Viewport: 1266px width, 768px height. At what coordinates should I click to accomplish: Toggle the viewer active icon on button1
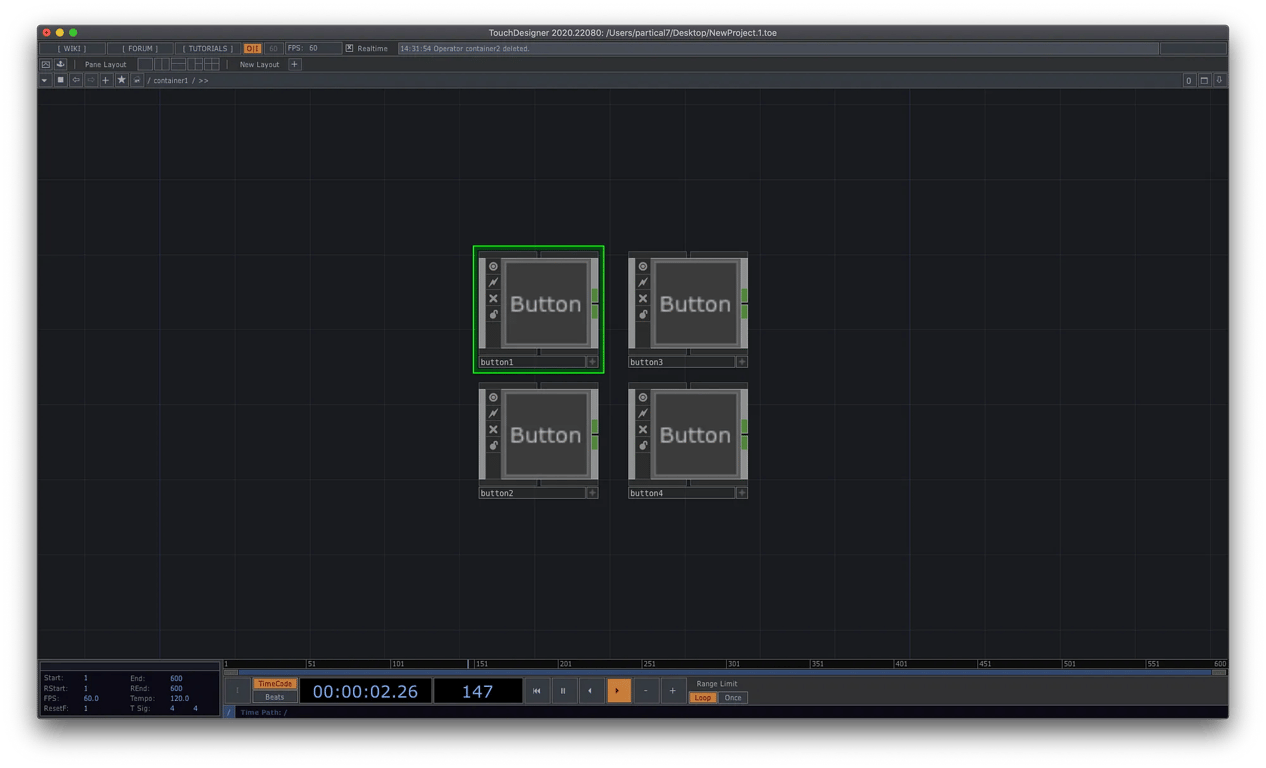point(493,266)
